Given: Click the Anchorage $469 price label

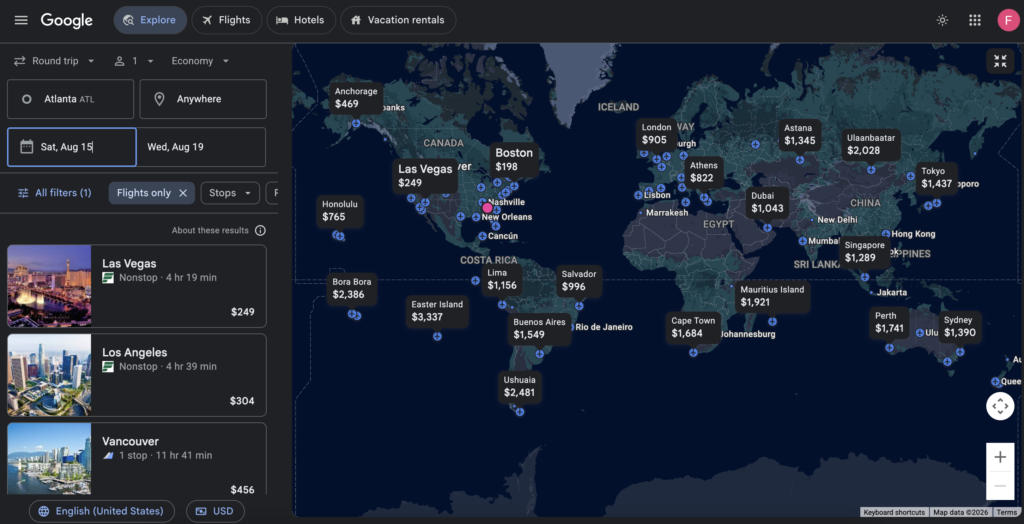Looking at the screenshot, I should 356,98.
